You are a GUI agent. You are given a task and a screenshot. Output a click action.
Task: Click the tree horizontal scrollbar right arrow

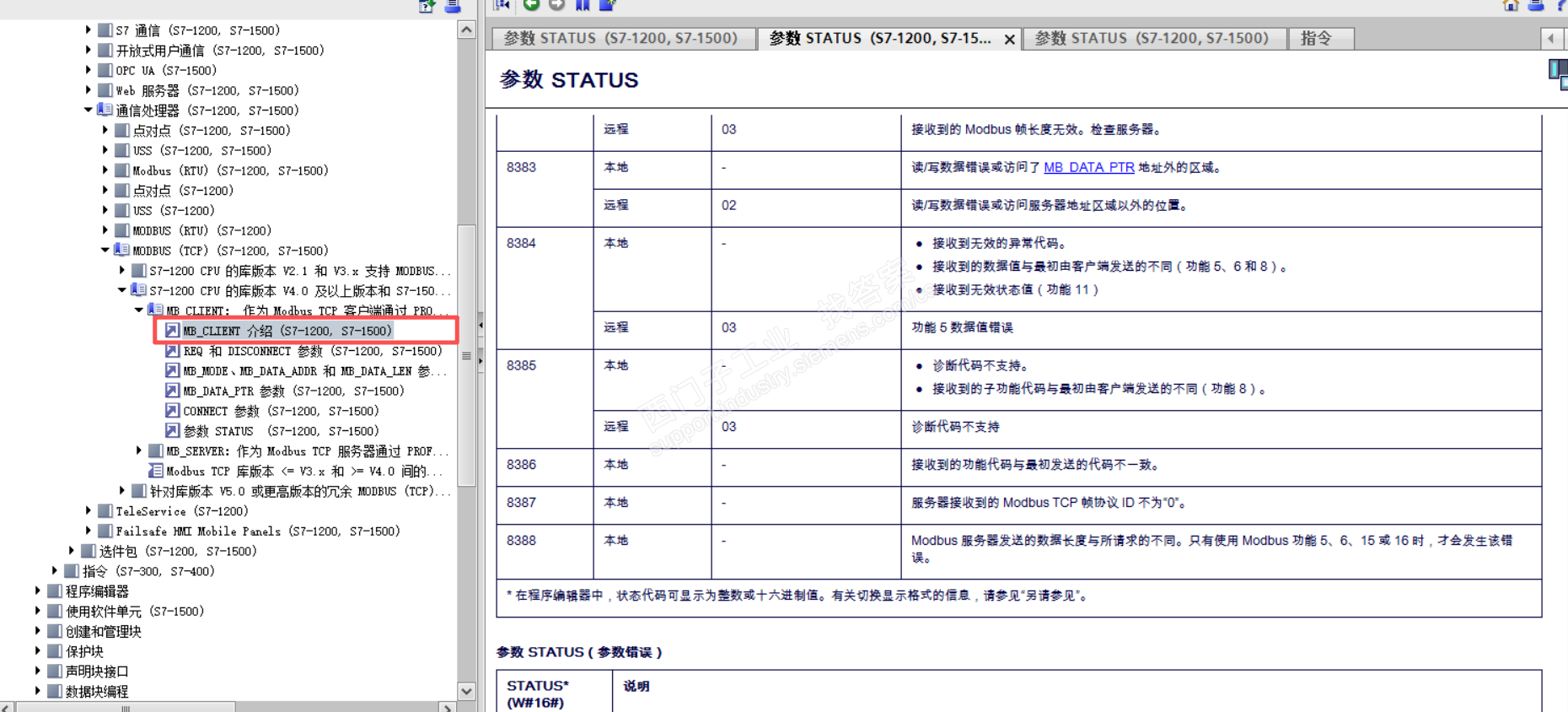pos(447,708)
